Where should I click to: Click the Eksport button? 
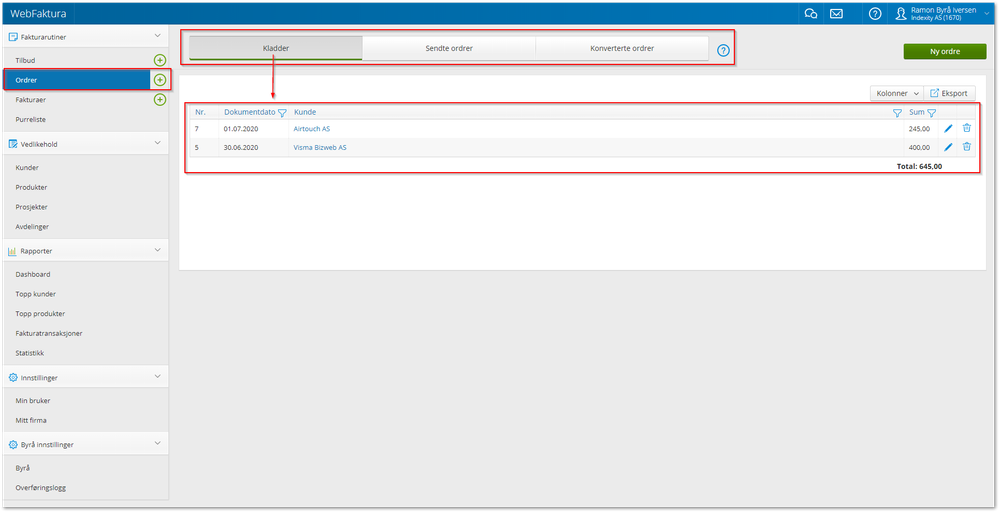(x=949, y=94)
